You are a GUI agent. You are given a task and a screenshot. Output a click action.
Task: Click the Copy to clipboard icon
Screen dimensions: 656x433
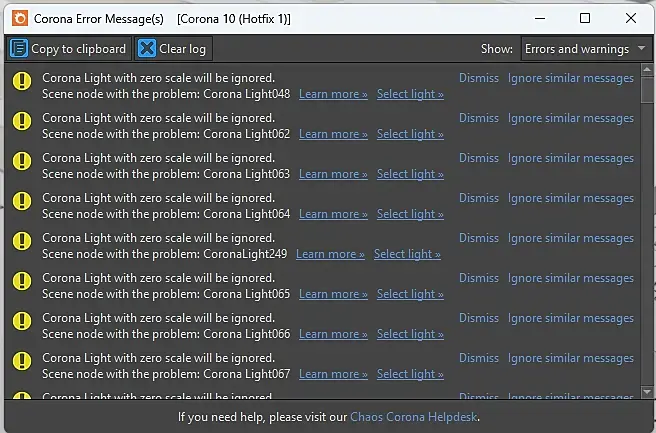coord(19,48)
